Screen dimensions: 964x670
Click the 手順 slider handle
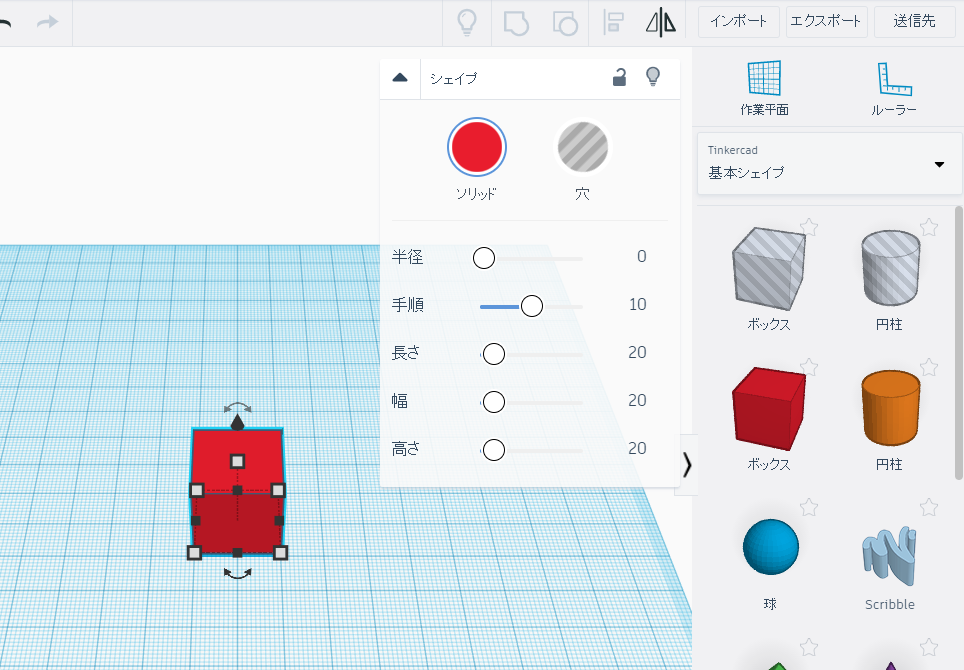[x=532, y=305]
